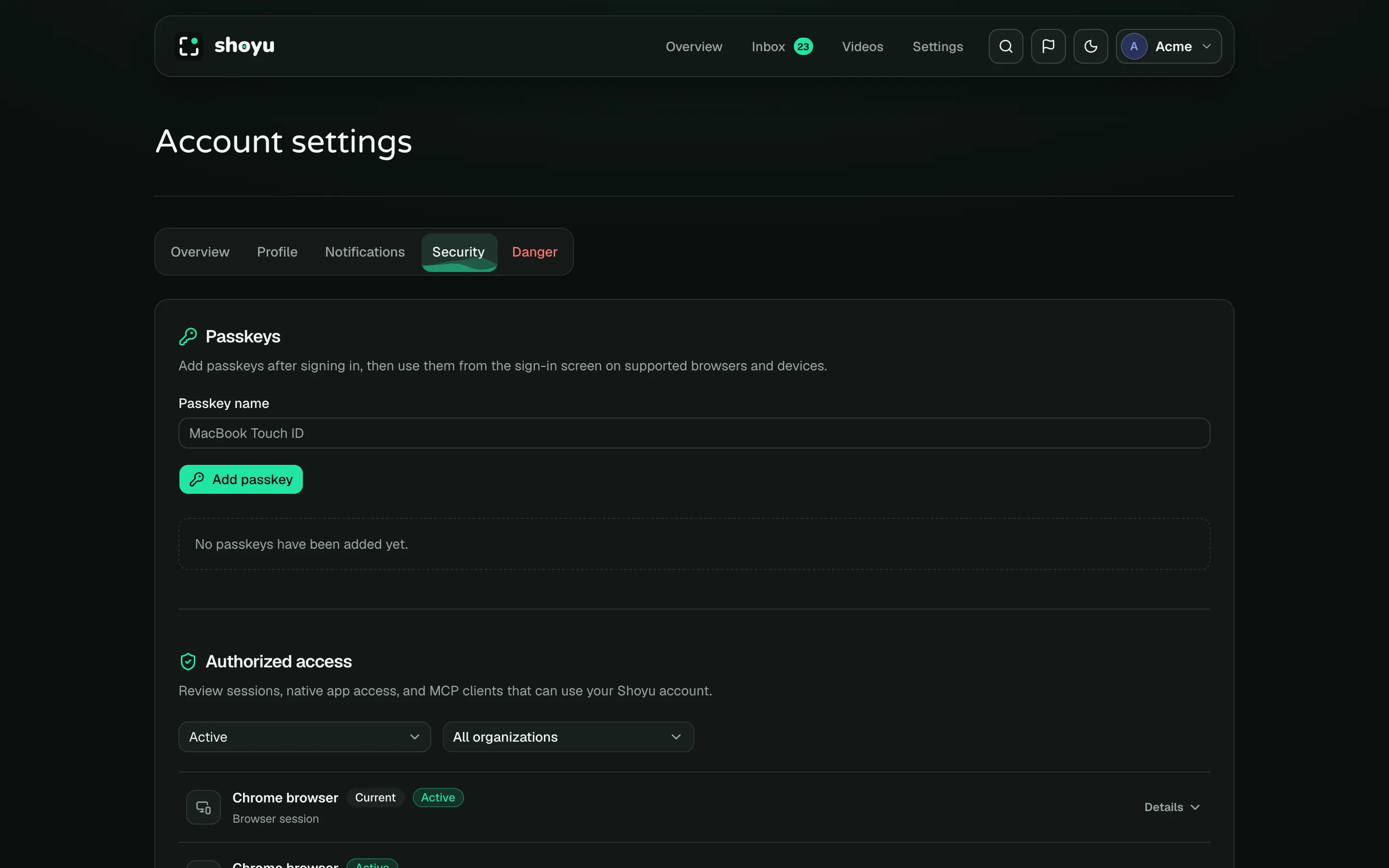Image resolution: width=1389 pixels, height=868 pixels.
Task: Click the flag icon in header
Action: tap(1048, 46)
